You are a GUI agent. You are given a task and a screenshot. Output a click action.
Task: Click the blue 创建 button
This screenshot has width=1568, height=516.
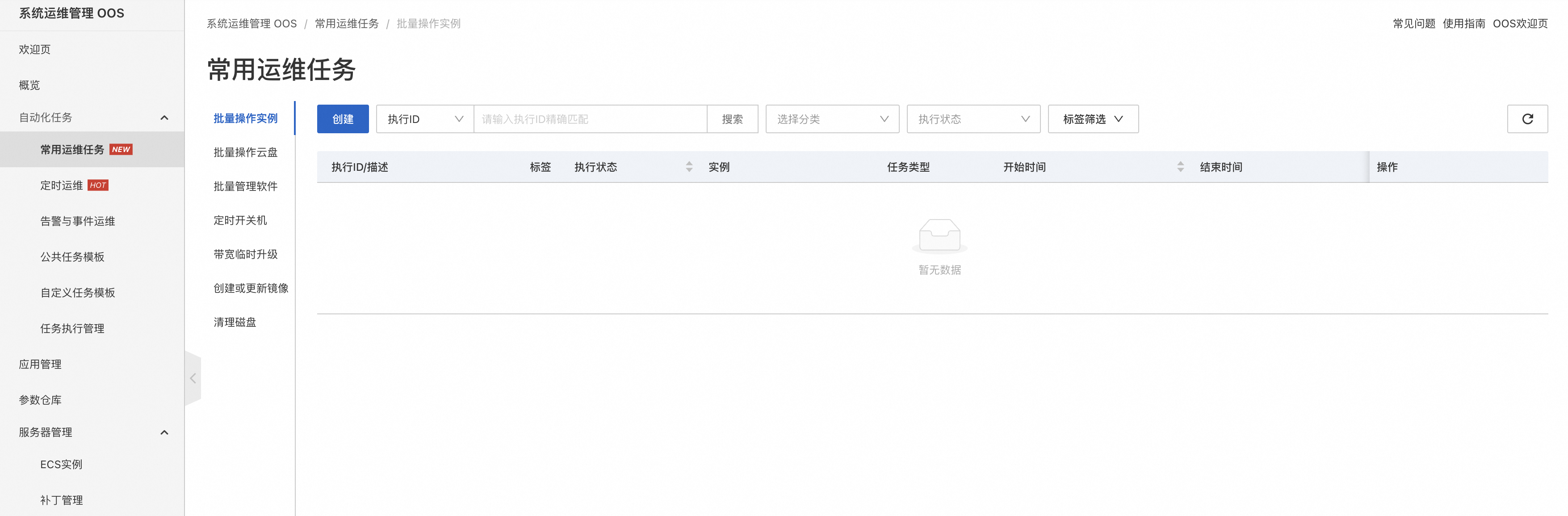[x=343, y=119]
